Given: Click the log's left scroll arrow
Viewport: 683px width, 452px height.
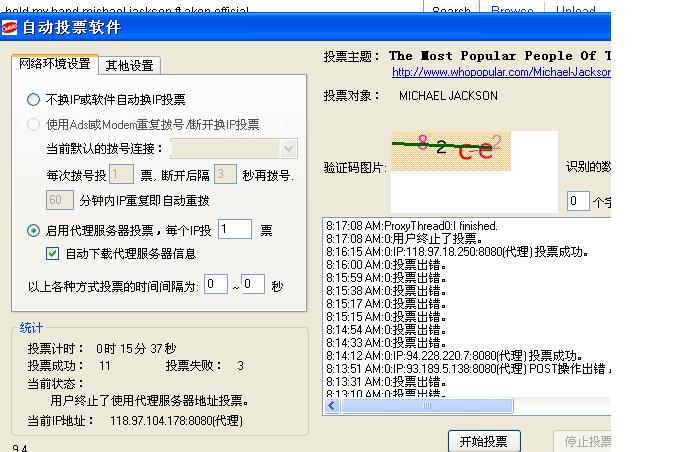Looking at the screenshot, I should [332, 406].
